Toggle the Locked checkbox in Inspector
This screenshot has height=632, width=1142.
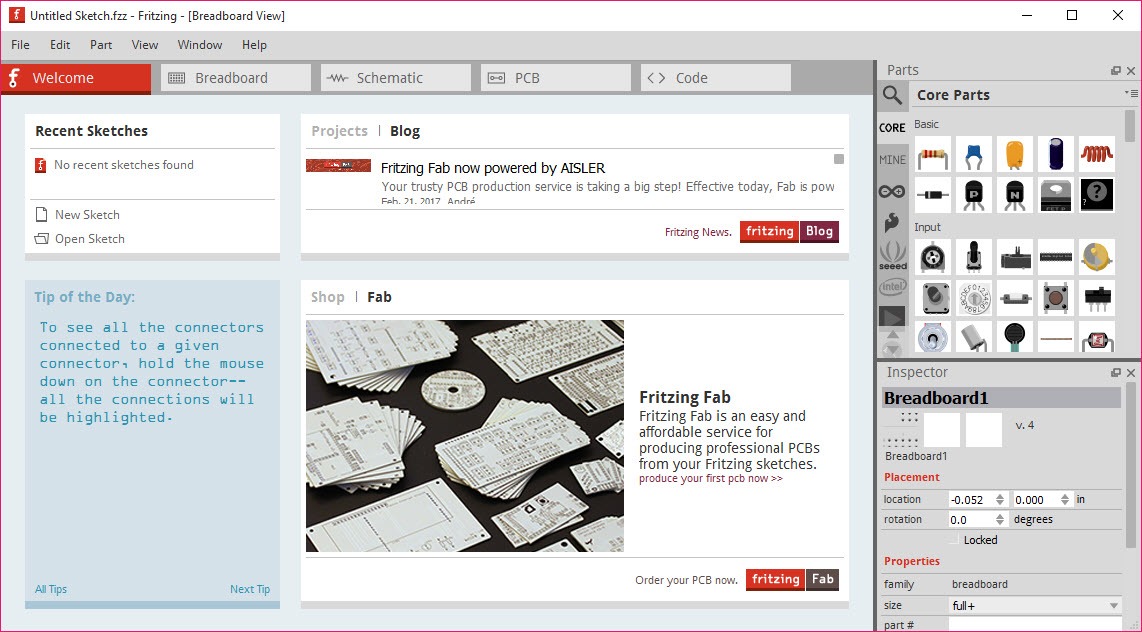point(954,540)
